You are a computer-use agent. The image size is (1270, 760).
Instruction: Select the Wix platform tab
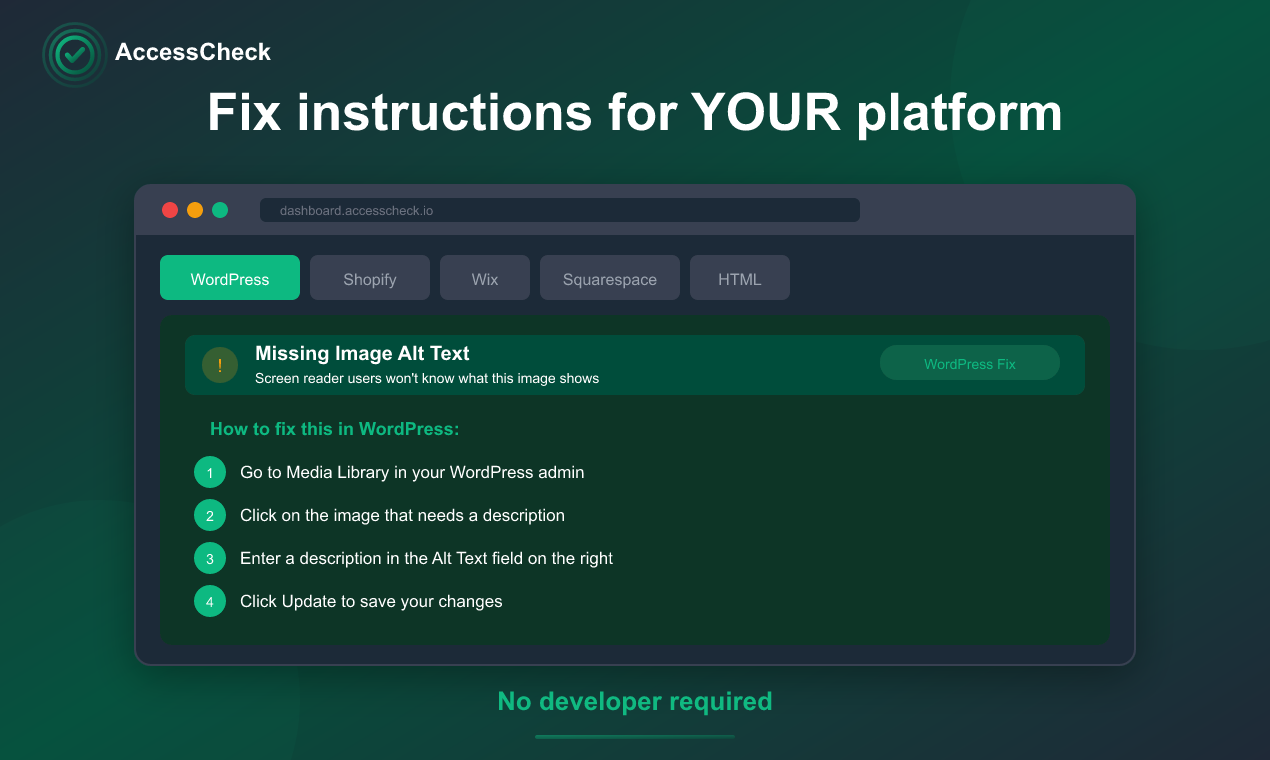485,277
